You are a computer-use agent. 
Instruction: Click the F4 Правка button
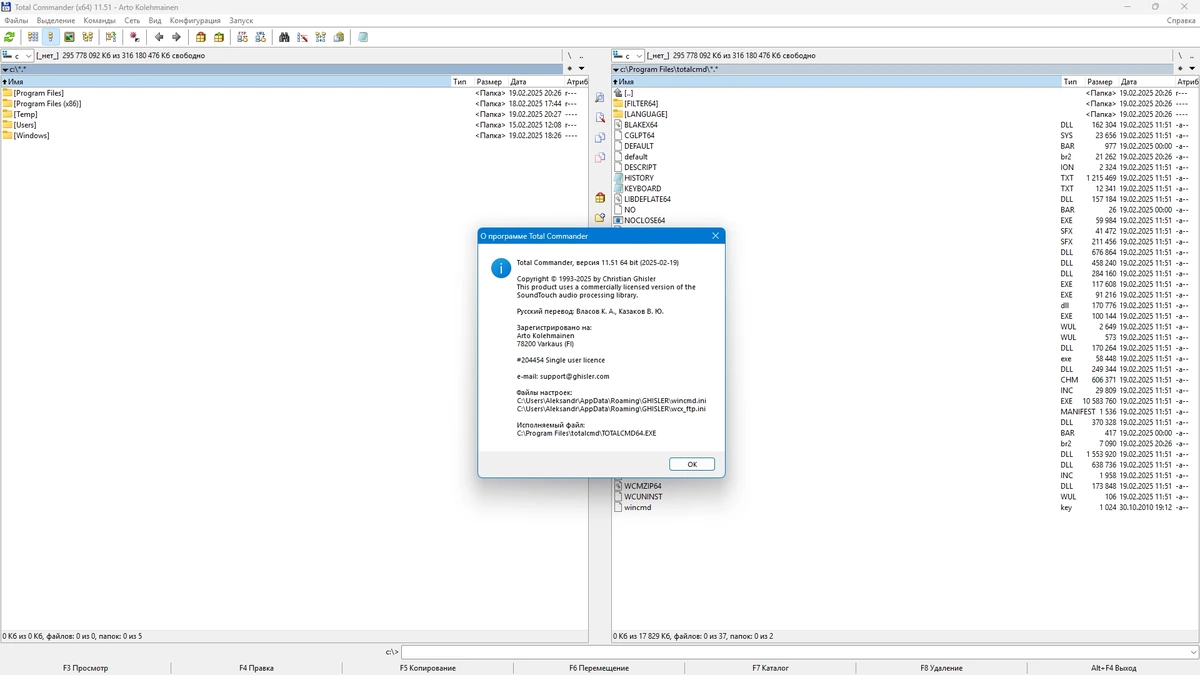(x=256, y=667)
